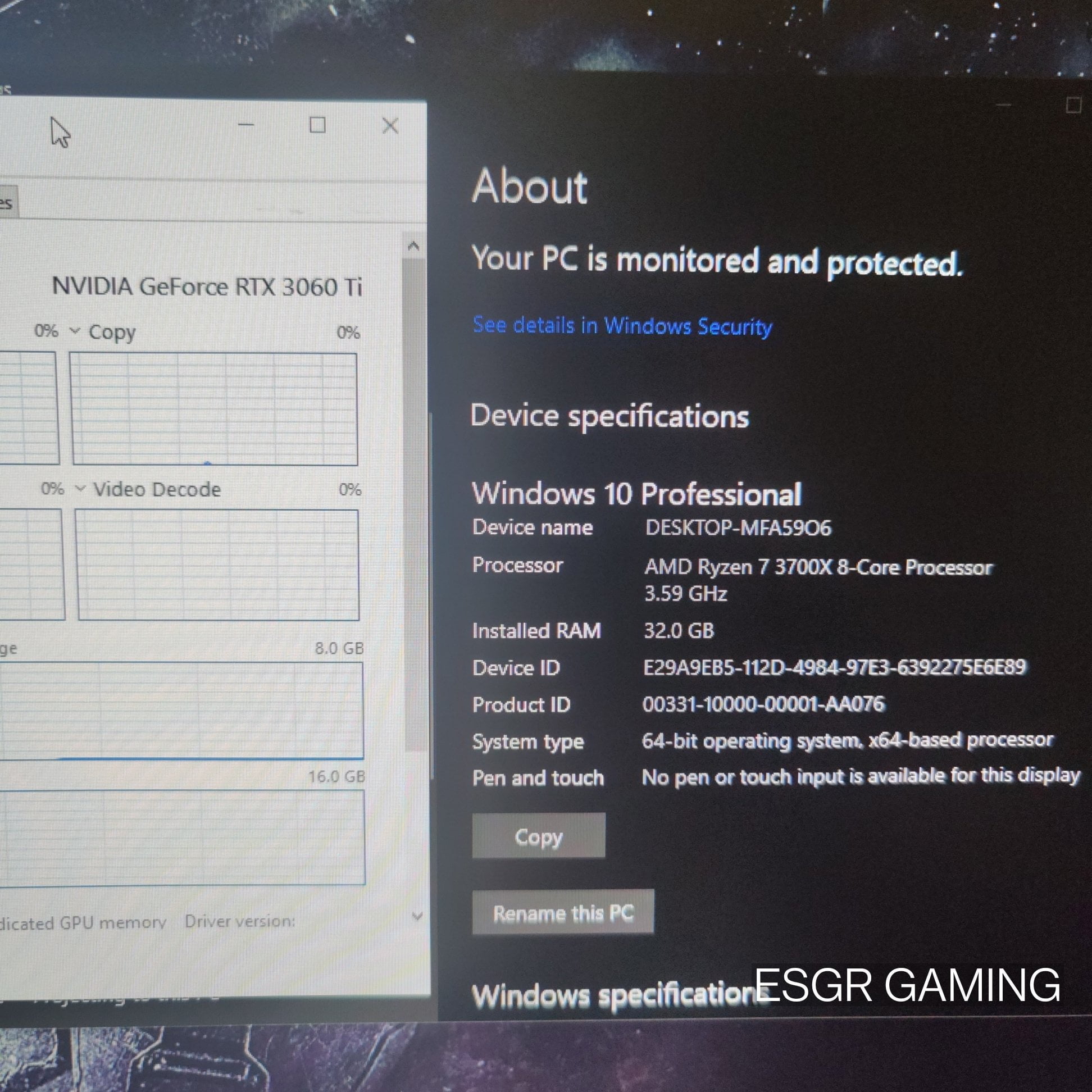Maximize the Settings About window
Screen dimensions: 1092x1092
click(1073, 105)
